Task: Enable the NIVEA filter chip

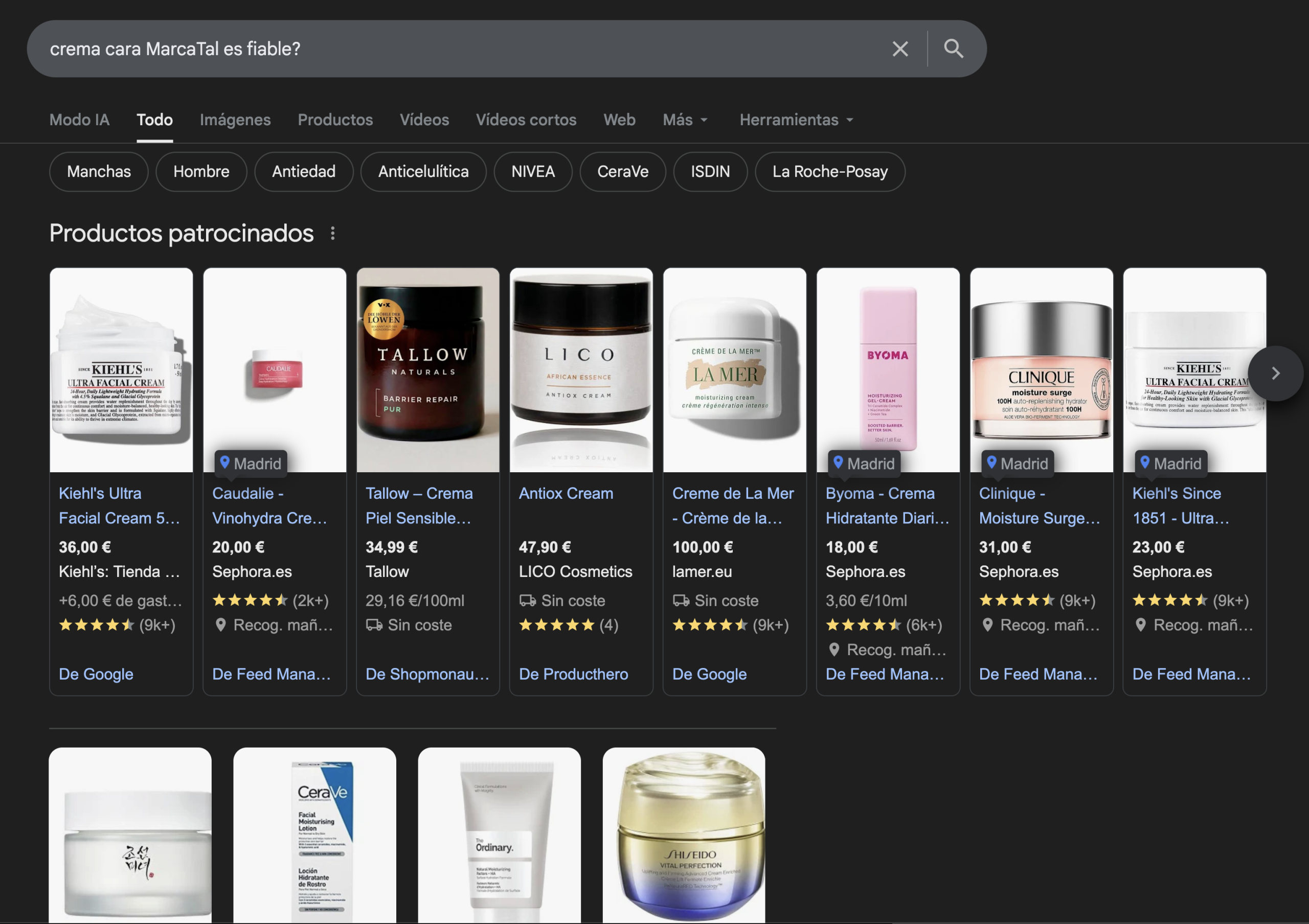Action: coord(532,172)
